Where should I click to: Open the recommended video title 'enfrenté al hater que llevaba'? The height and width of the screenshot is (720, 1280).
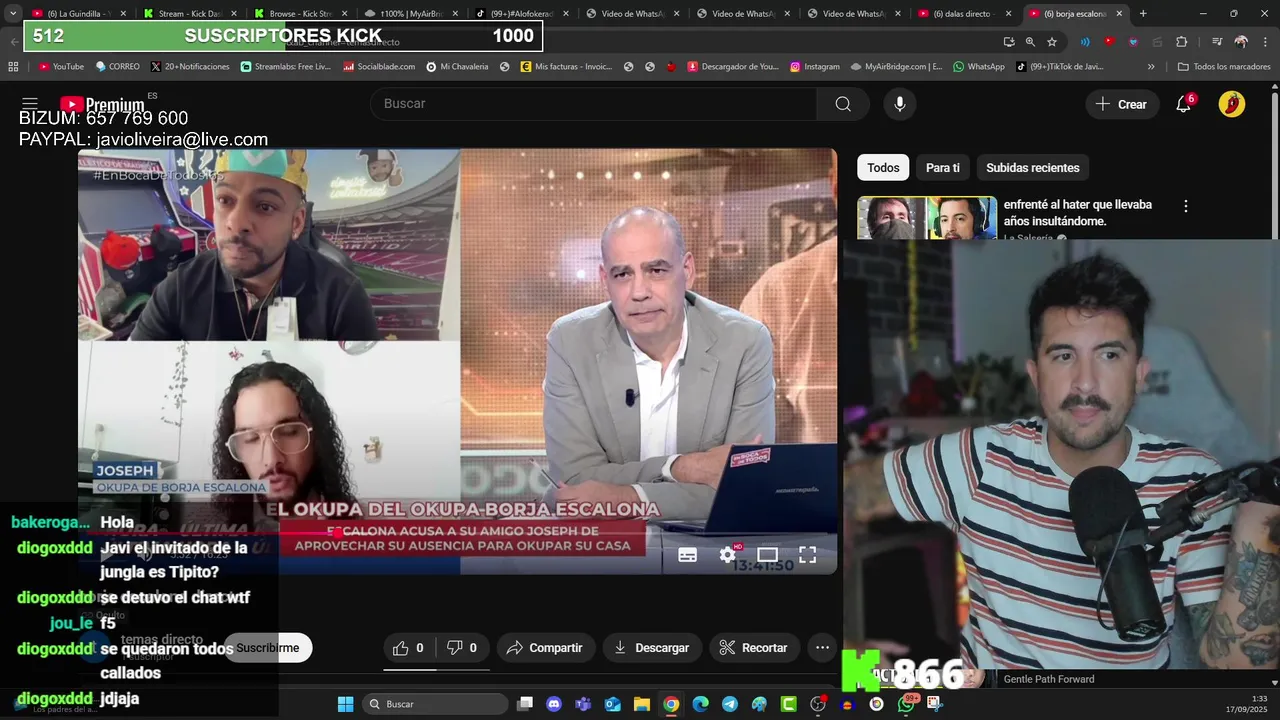1078,213
